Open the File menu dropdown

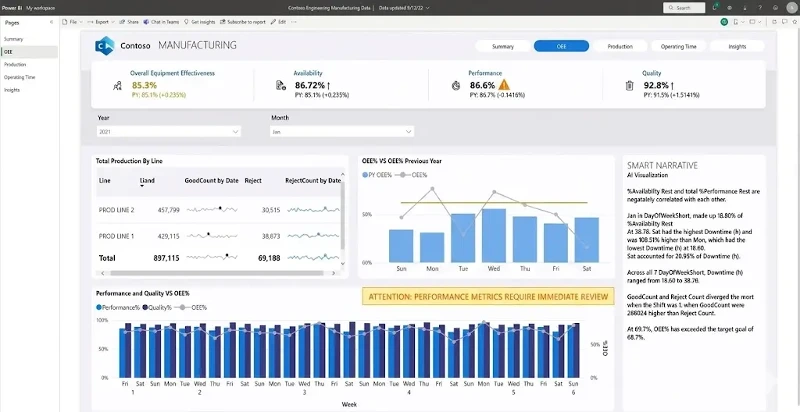tap(73, 22)
